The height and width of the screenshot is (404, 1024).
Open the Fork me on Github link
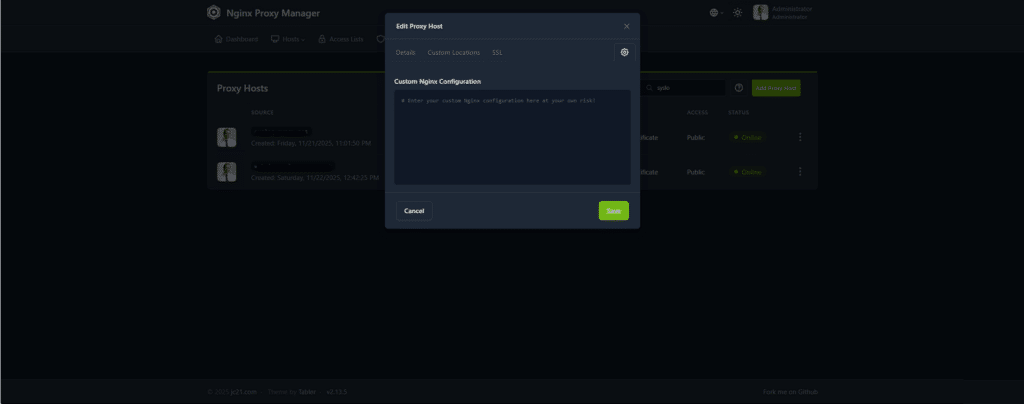coord(790,391)
